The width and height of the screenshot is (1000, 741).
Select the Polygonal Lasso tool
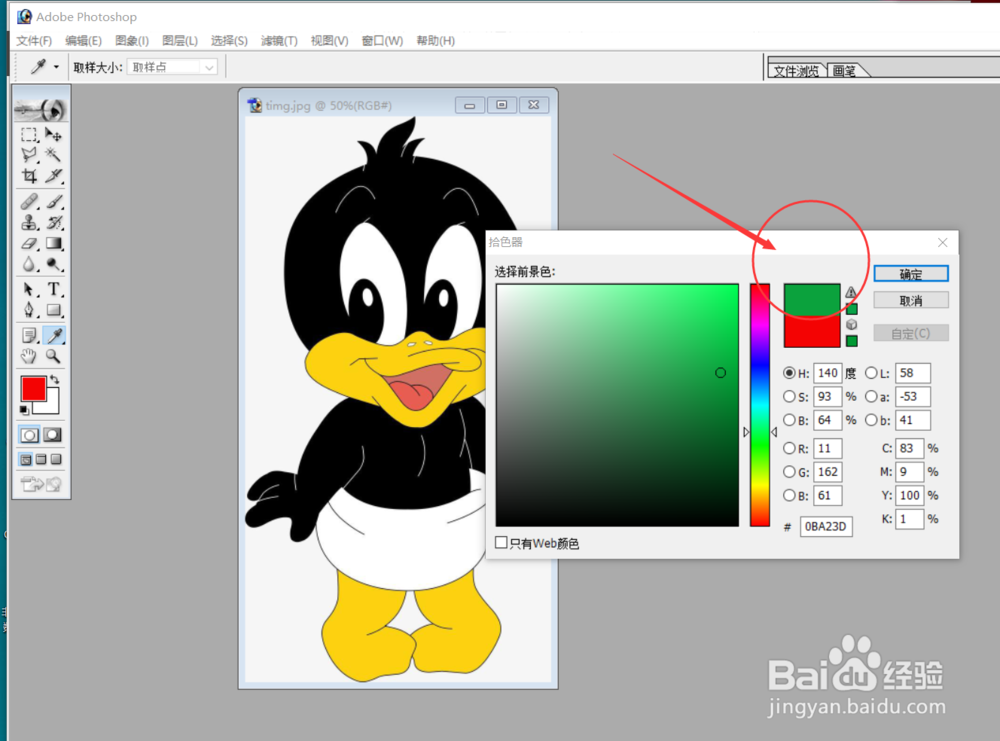(29, 155)
